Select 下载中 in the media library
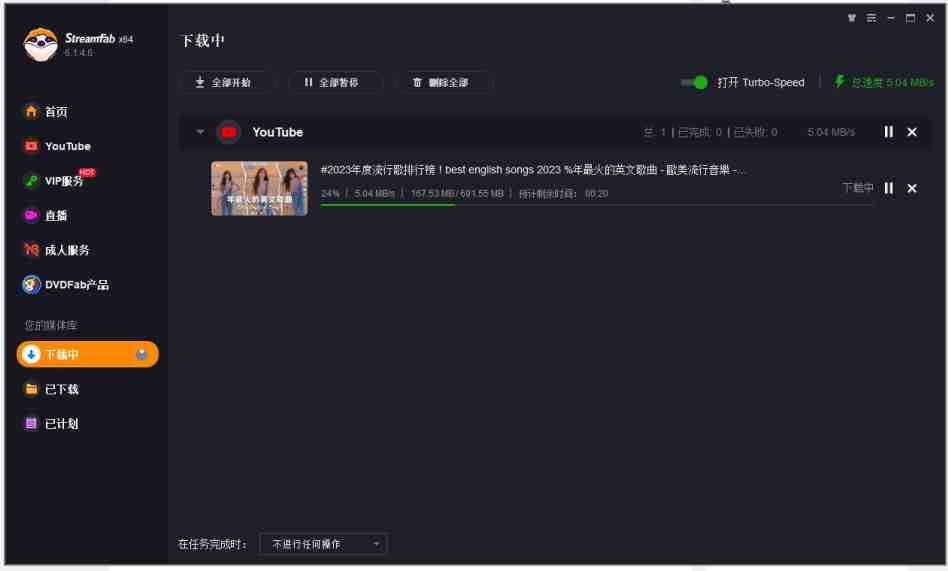The image size is (948, 571). 88,354
